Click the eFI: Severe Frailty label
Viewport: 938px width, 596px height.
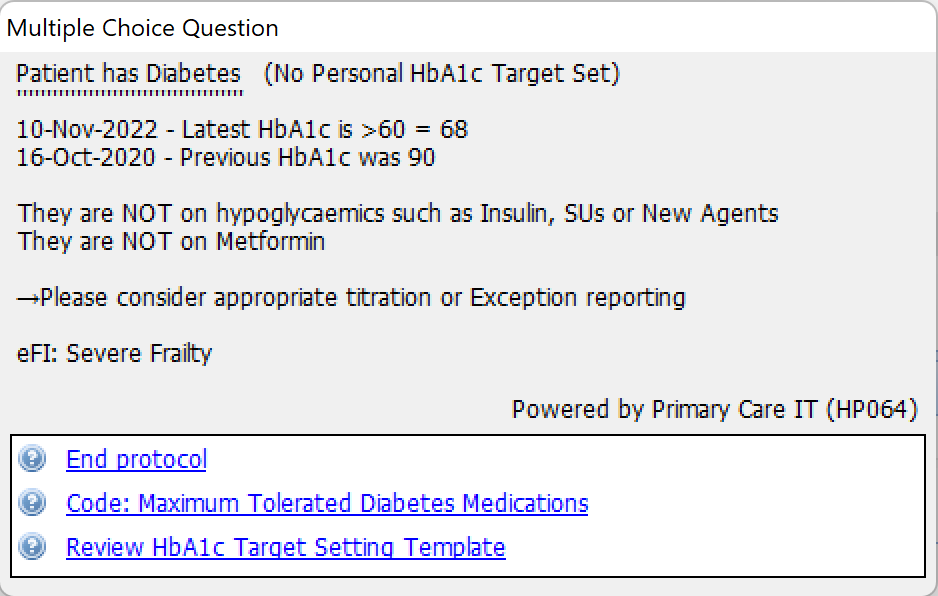point(114,354)
